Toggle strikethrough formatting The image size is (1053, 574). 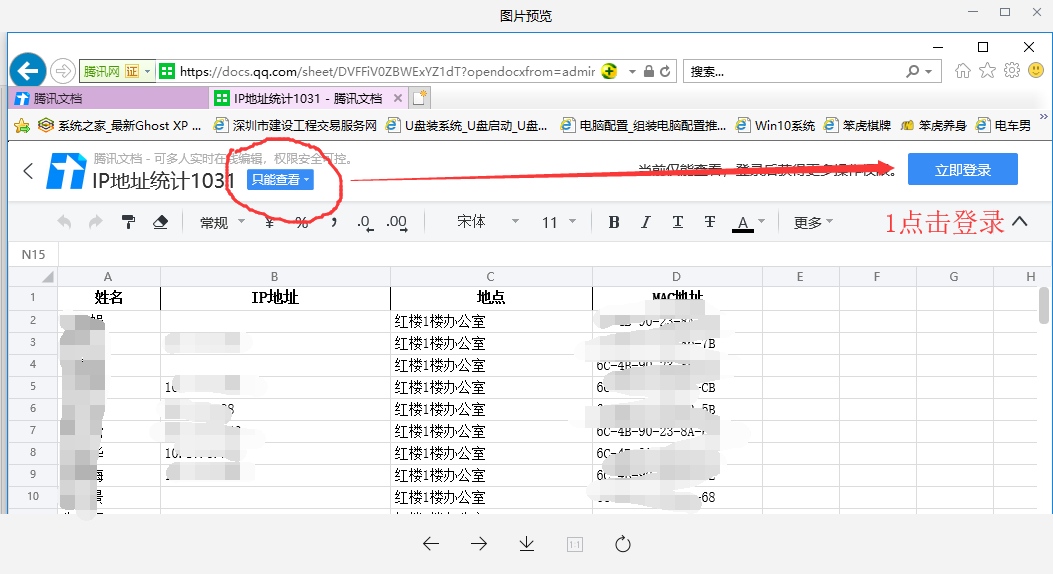[x=710, y=222]
